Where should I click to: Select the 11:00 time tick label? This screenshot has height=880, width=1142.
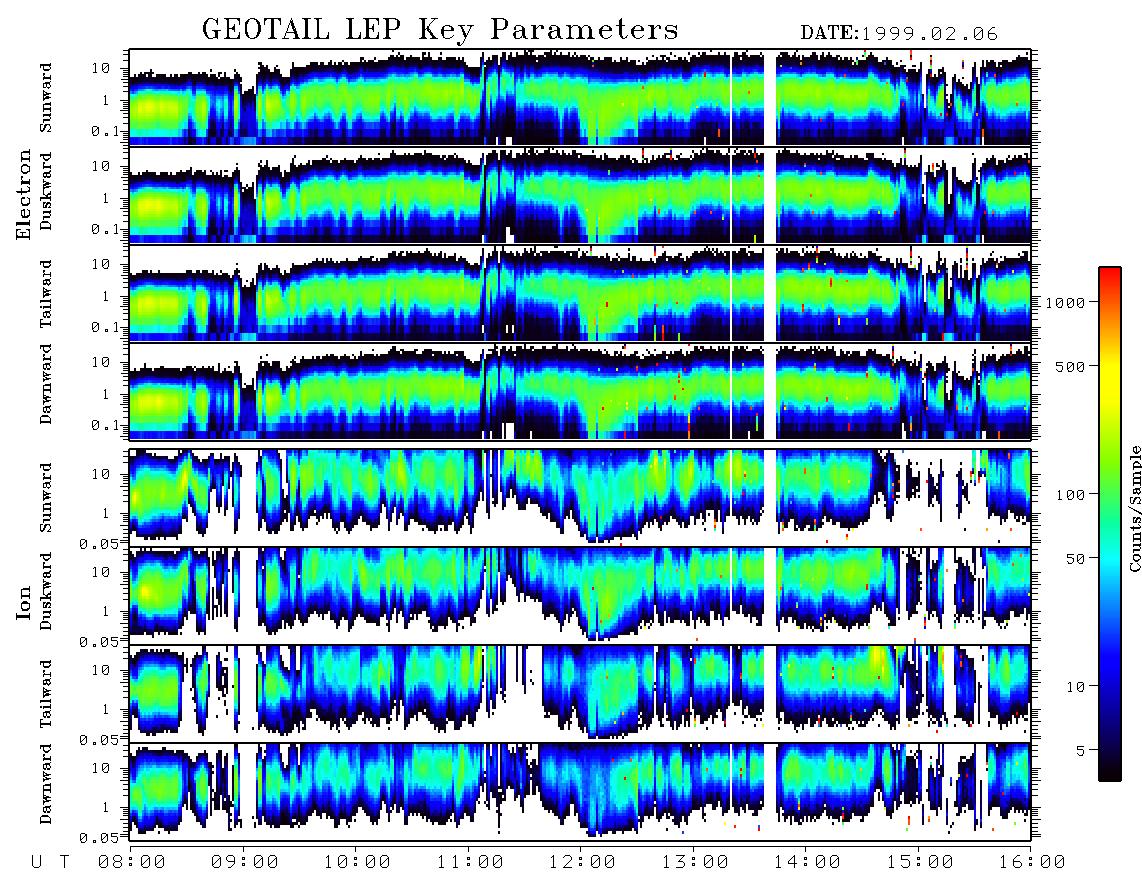click(x=470, y=862)
